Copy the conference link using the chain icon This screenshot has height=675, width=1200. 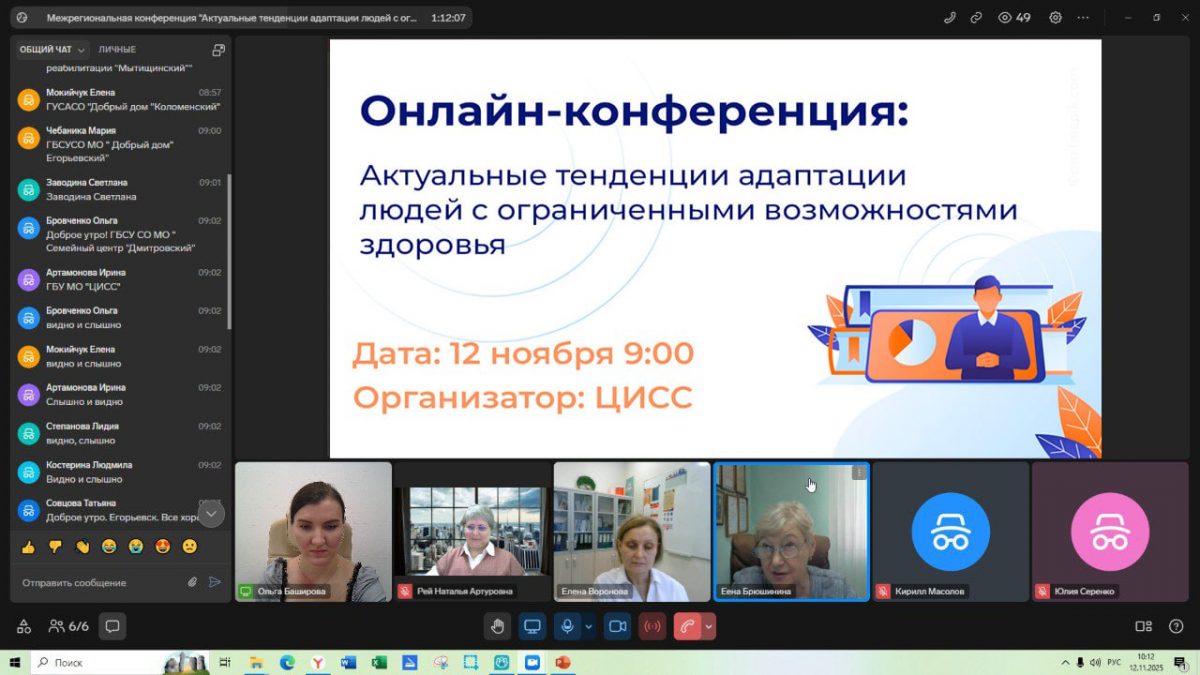pyautogui.click(x=977, y=18)
